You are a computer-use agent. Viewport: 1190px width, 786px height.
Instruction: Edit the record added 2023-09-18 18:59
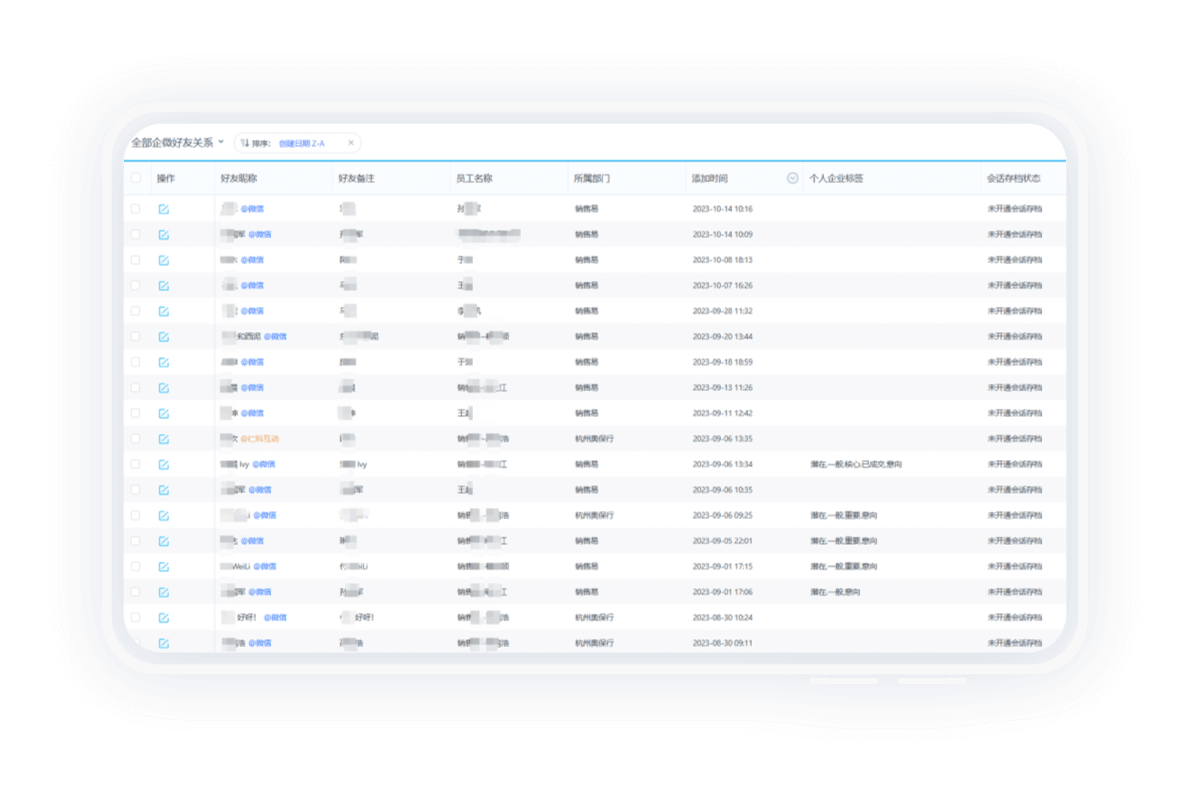(163, 362)
